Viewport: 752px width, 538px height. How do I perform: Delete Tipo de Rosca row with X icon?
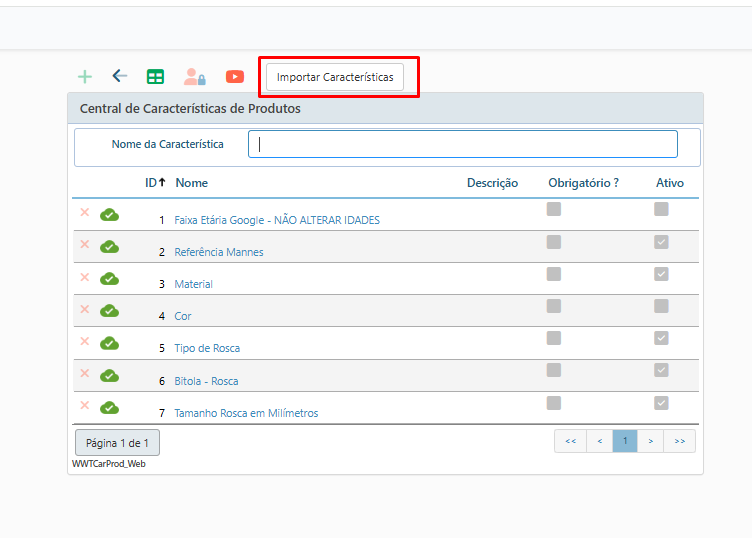[x=85, y=341]
